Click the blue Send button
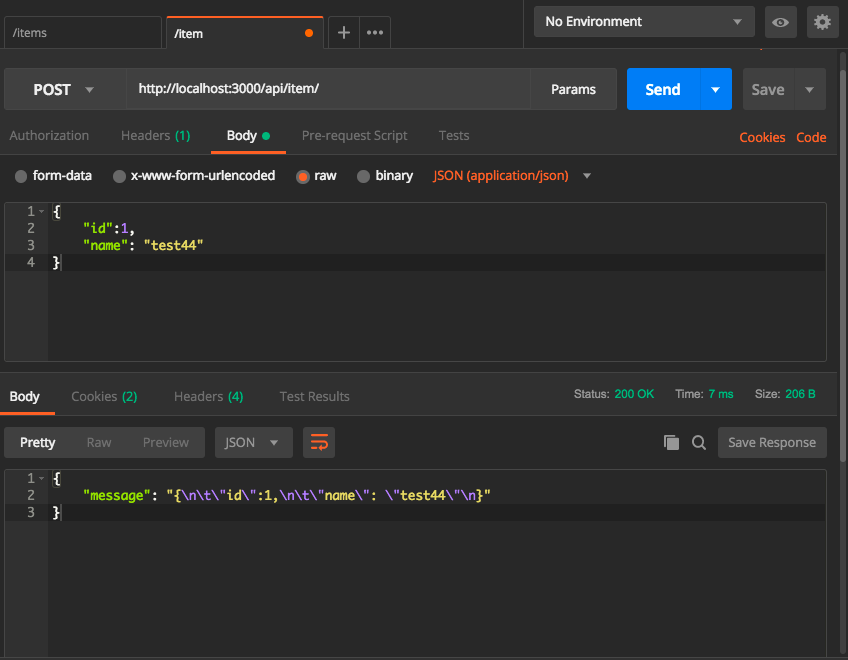Screen dimensions: 848x660 click(x=663, y=89)
